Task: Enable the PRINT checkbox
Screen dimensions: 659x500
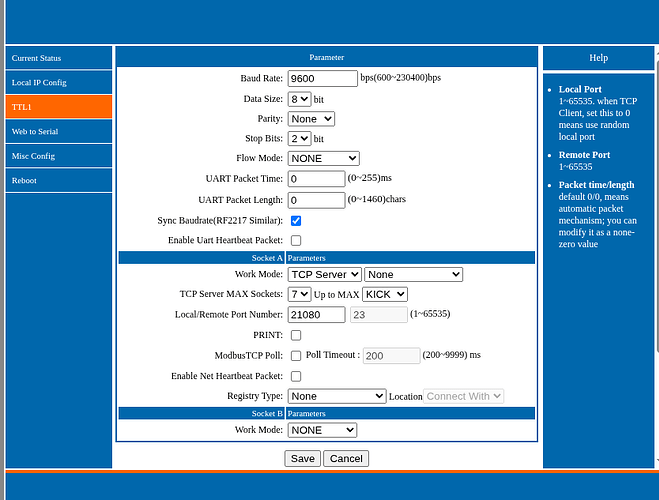Action: 296,335
